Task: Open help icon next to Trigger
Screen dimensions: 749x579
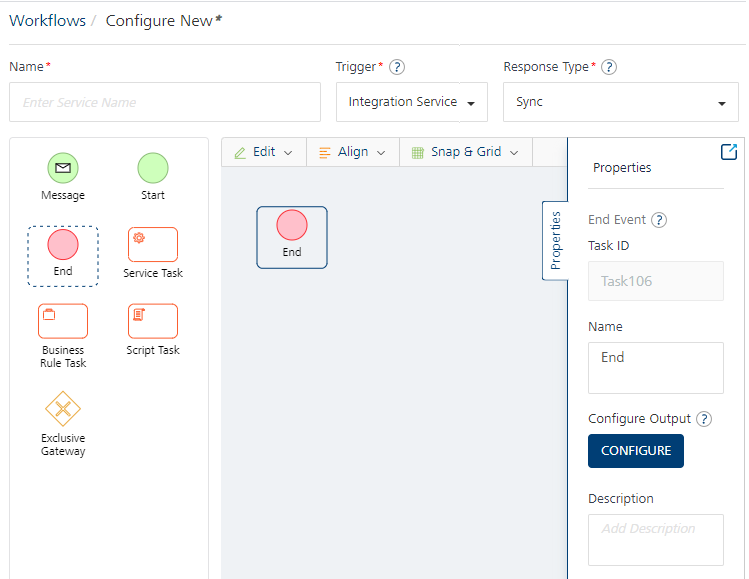Action: (397, 67)
